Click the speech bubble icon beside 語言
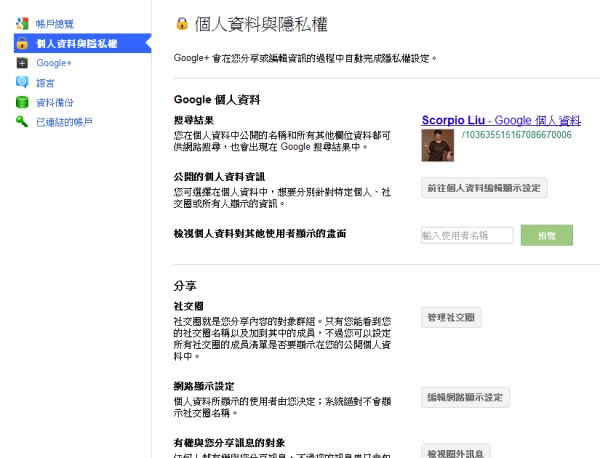 [x=22, y=82]
